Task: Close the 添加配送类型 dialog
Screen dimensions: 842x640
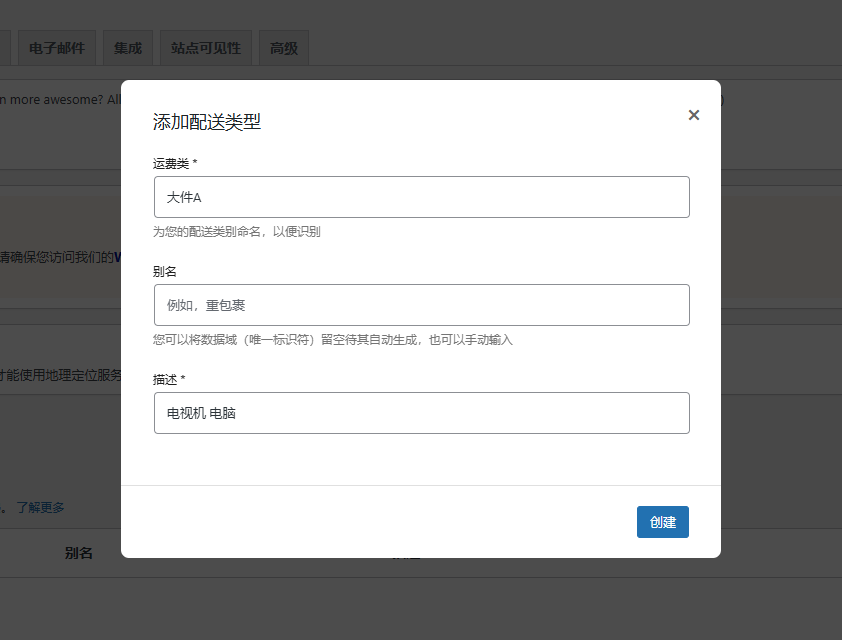Action: [693, 115]
